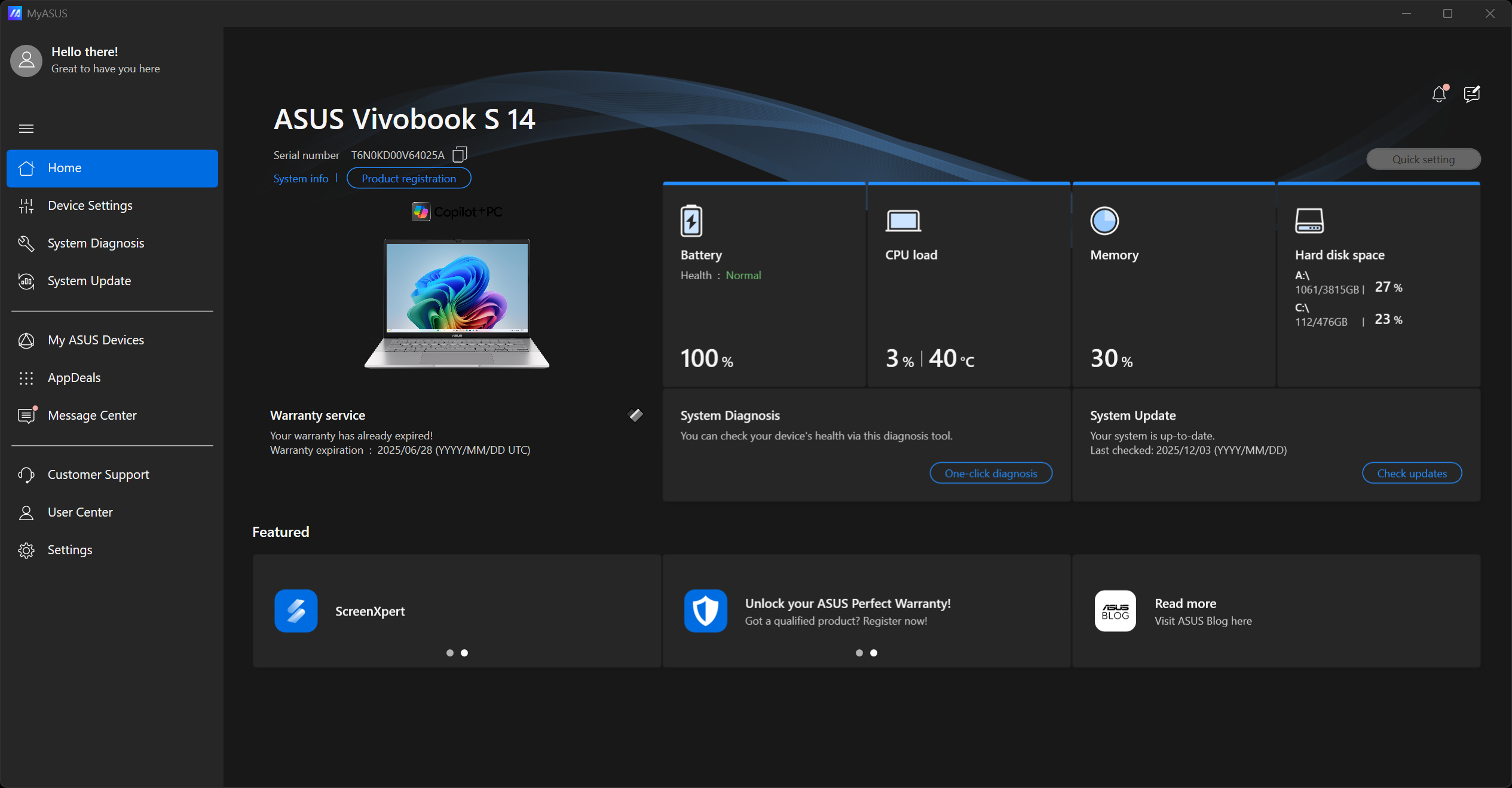Click the Battery status icon
This screenshot has width=1512, height=788.
(691, 221)
